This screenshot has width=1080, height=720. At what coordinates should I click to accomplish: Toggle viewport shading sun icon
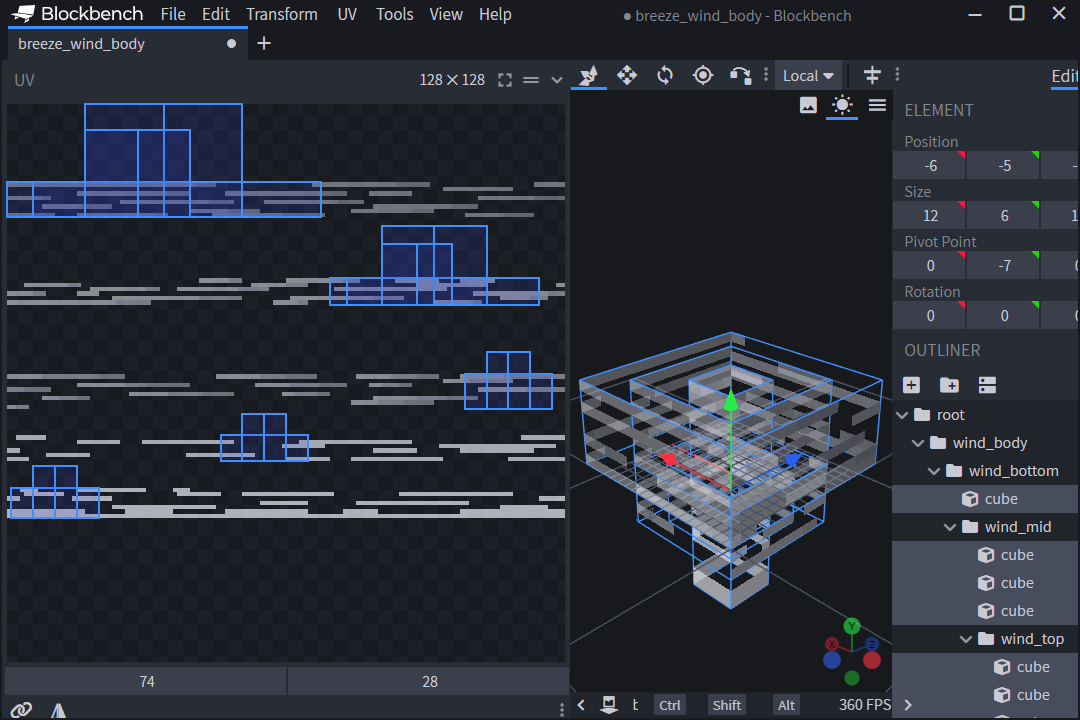842,105
